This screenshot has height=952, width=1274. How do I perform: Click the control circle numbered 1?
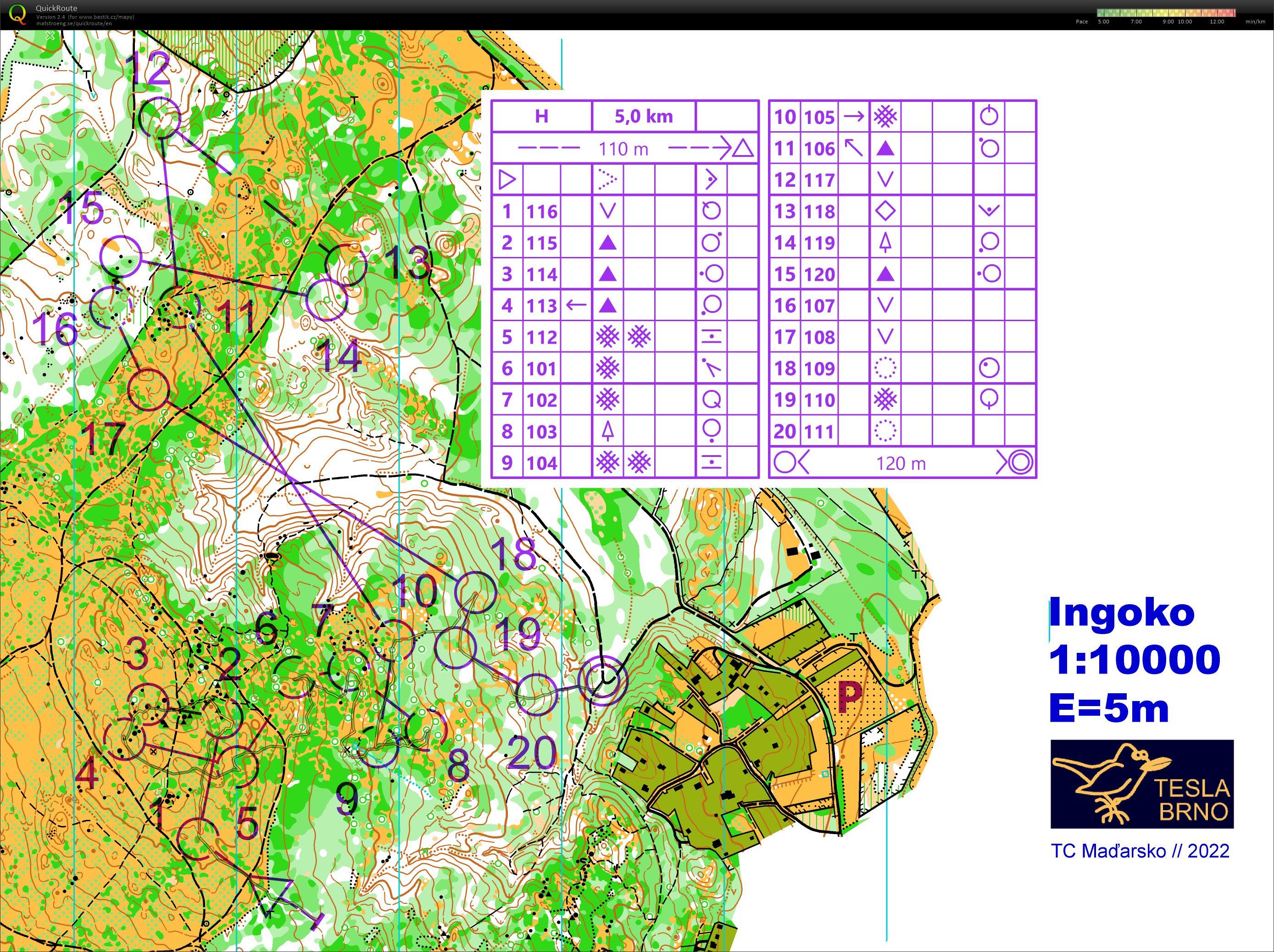coord(198,839)
